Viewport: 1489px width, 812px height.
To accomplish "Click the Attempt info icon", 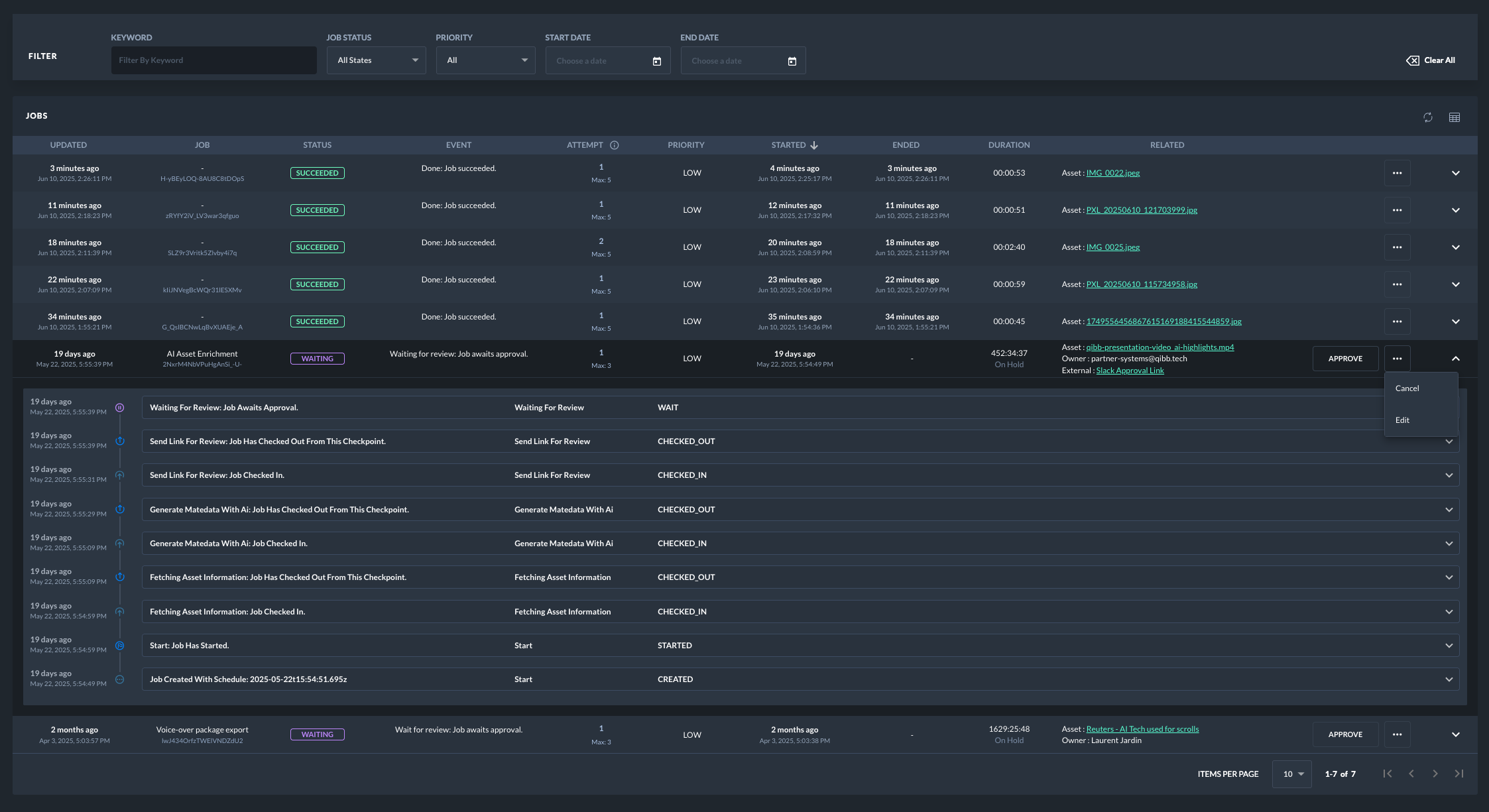I will click(x=615, y=145).
